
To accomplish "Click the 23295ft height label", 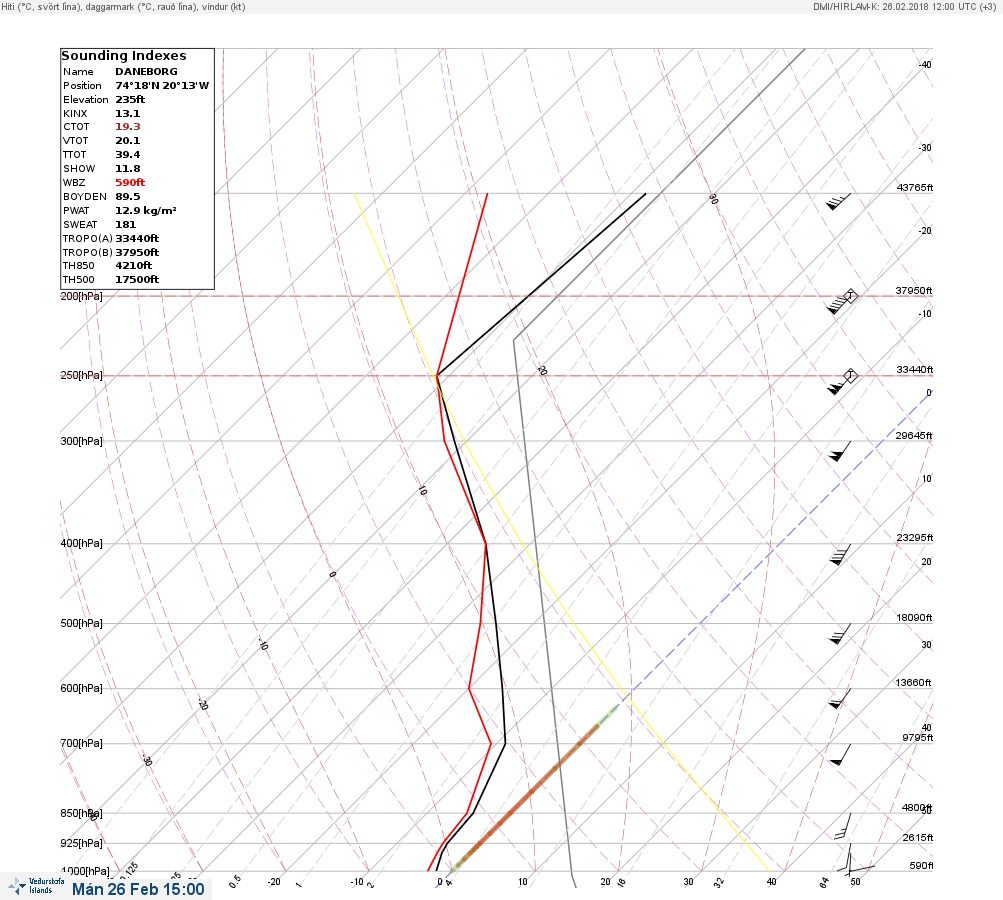I will [x=915, y=537].
